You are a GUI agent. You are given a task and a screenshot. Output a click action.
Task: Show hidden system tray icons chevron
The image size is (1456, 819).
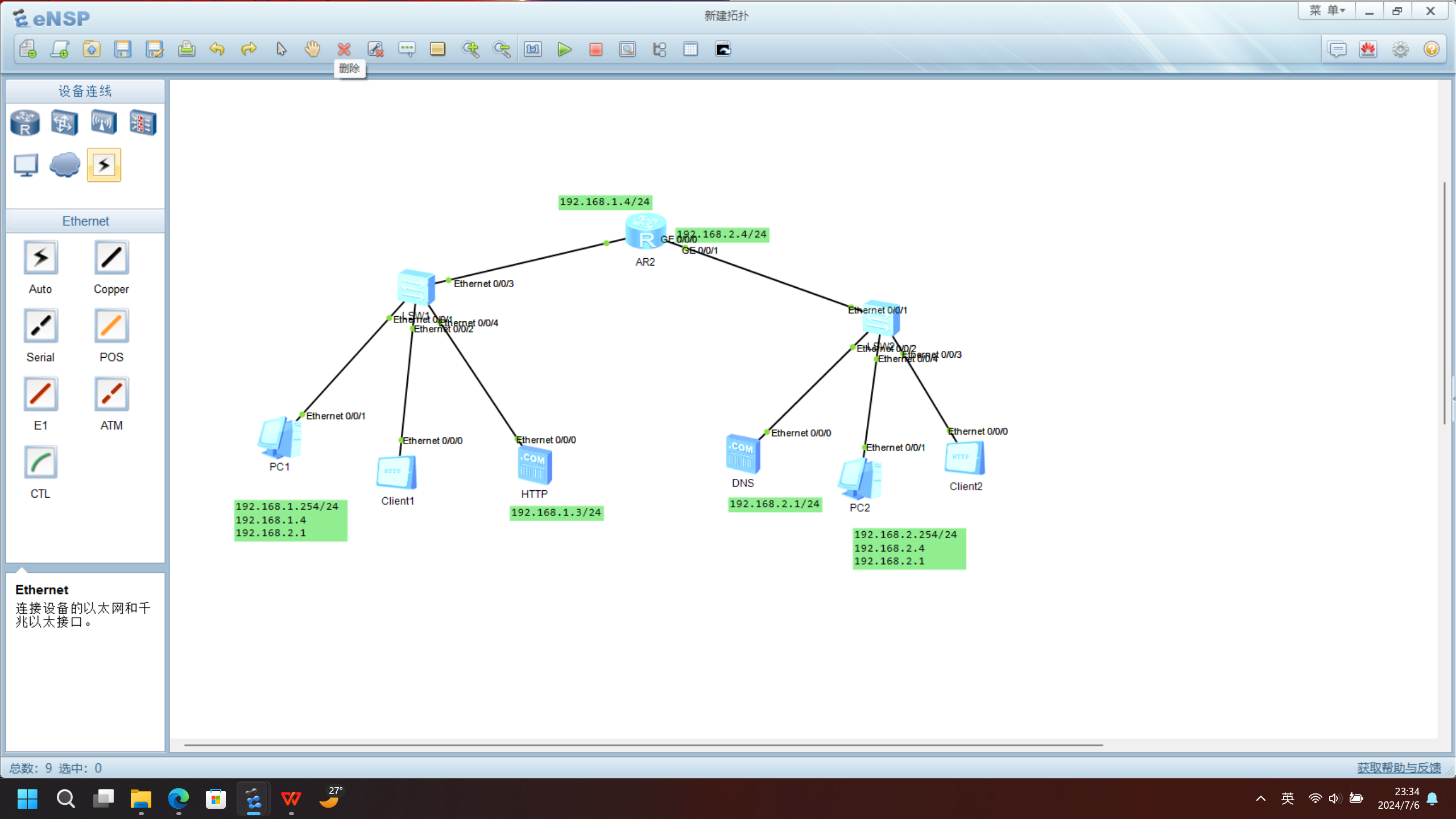pos(1260,799)
